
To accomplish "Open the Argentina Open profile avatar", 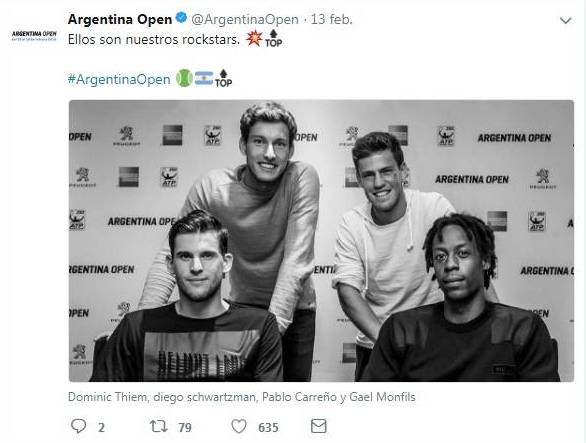I will (34, 36).
